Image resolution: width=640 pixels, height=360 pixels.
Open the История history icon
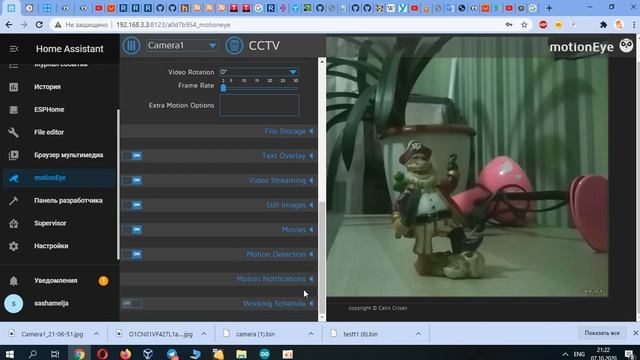tap(14, 87)
